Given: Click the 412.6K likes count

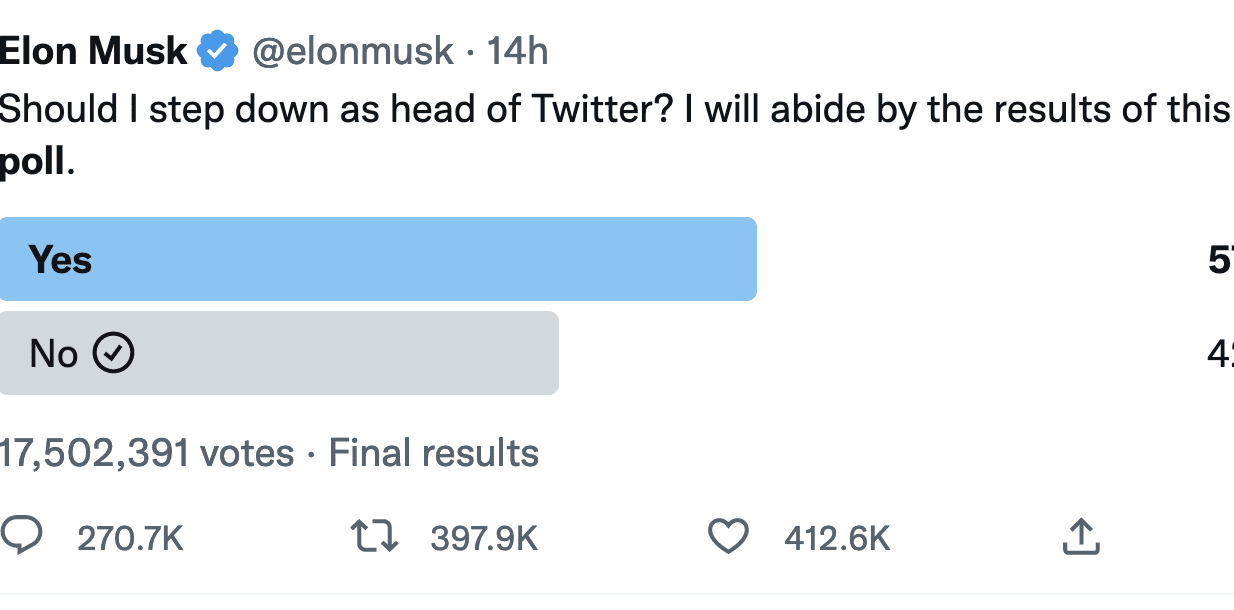Looking at the screenshot, I should [837, 539].
